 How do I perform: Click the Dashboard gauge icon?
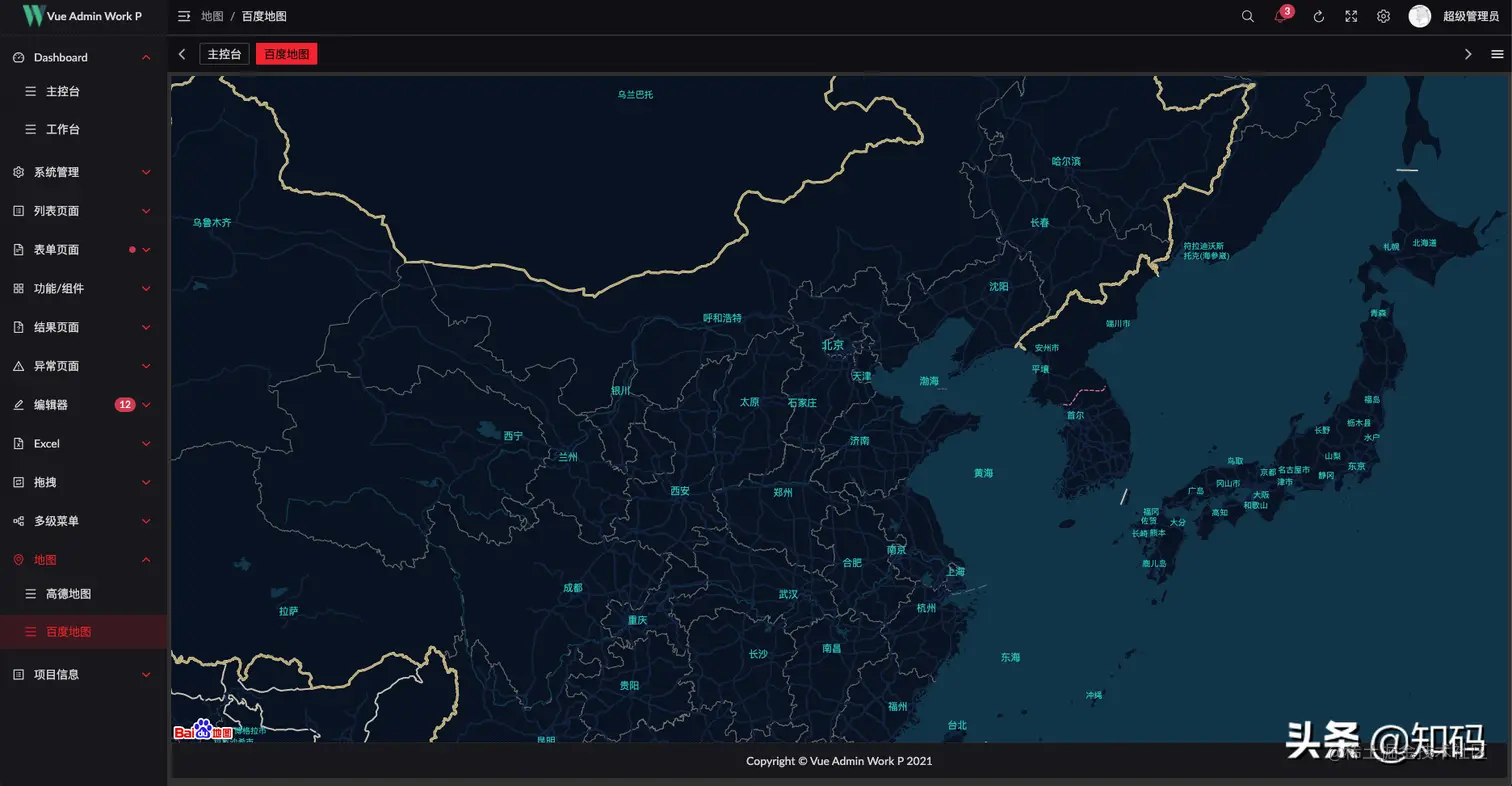coord(18,58)
